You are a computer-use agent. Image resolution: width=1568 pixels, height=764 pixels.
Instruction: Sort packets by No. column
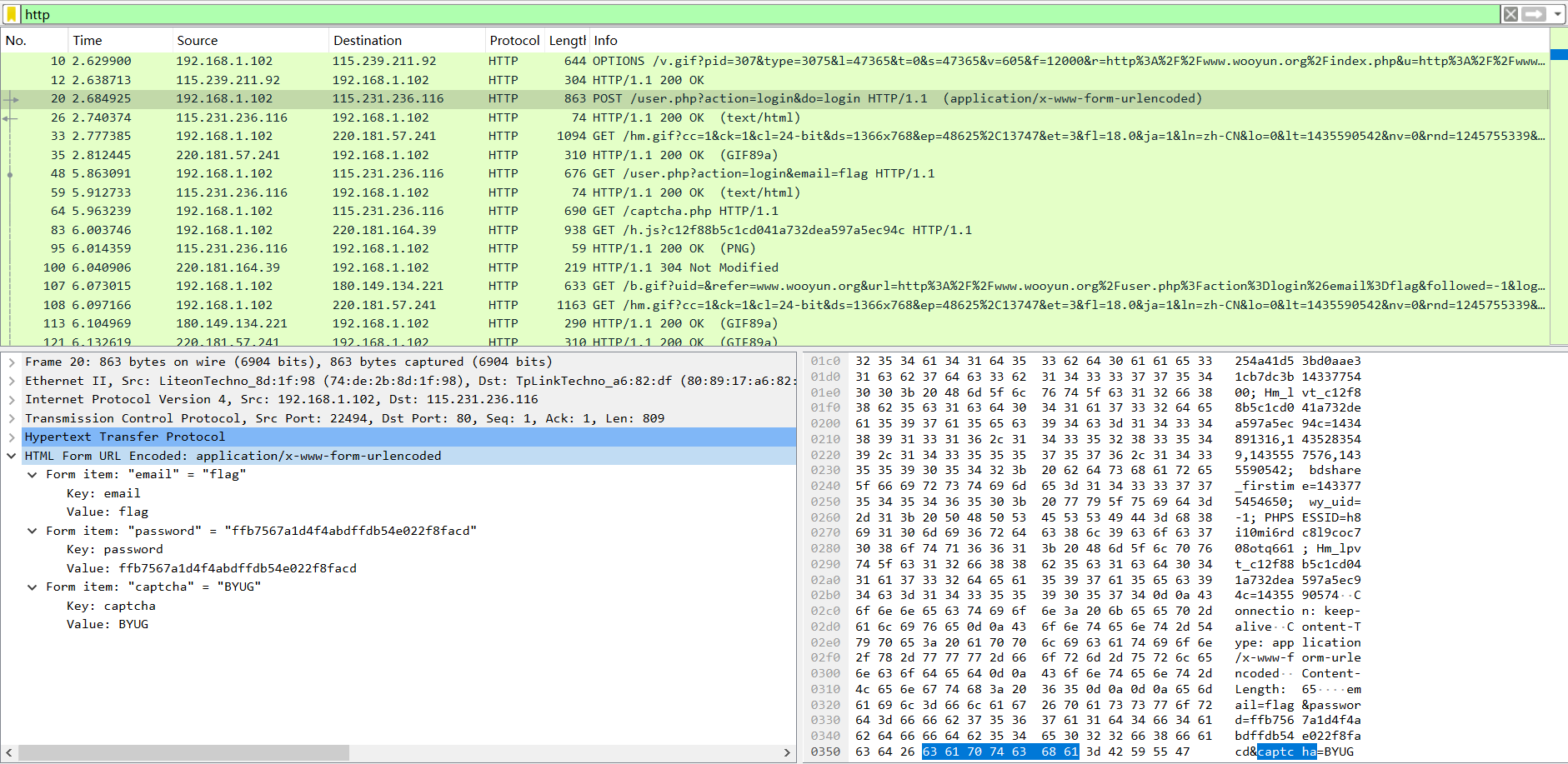pyautogui.click(x=34, y=41)
